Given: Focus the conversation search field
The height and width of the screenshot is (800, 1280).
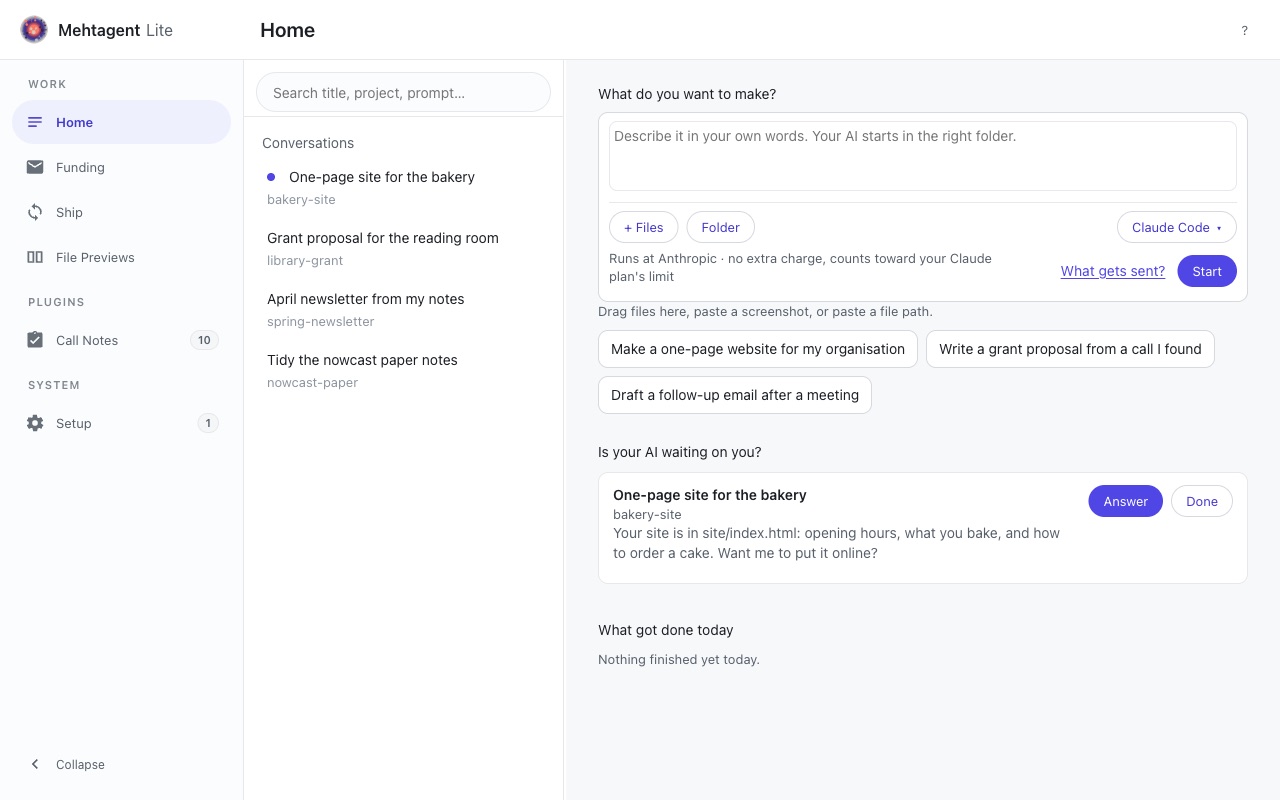Looking at the screenshot, I should click(x=403, y=92).
